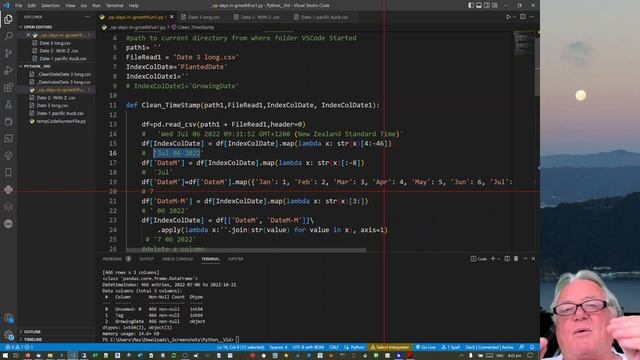Start 'Go Live' server from status bar

[425, 347]
